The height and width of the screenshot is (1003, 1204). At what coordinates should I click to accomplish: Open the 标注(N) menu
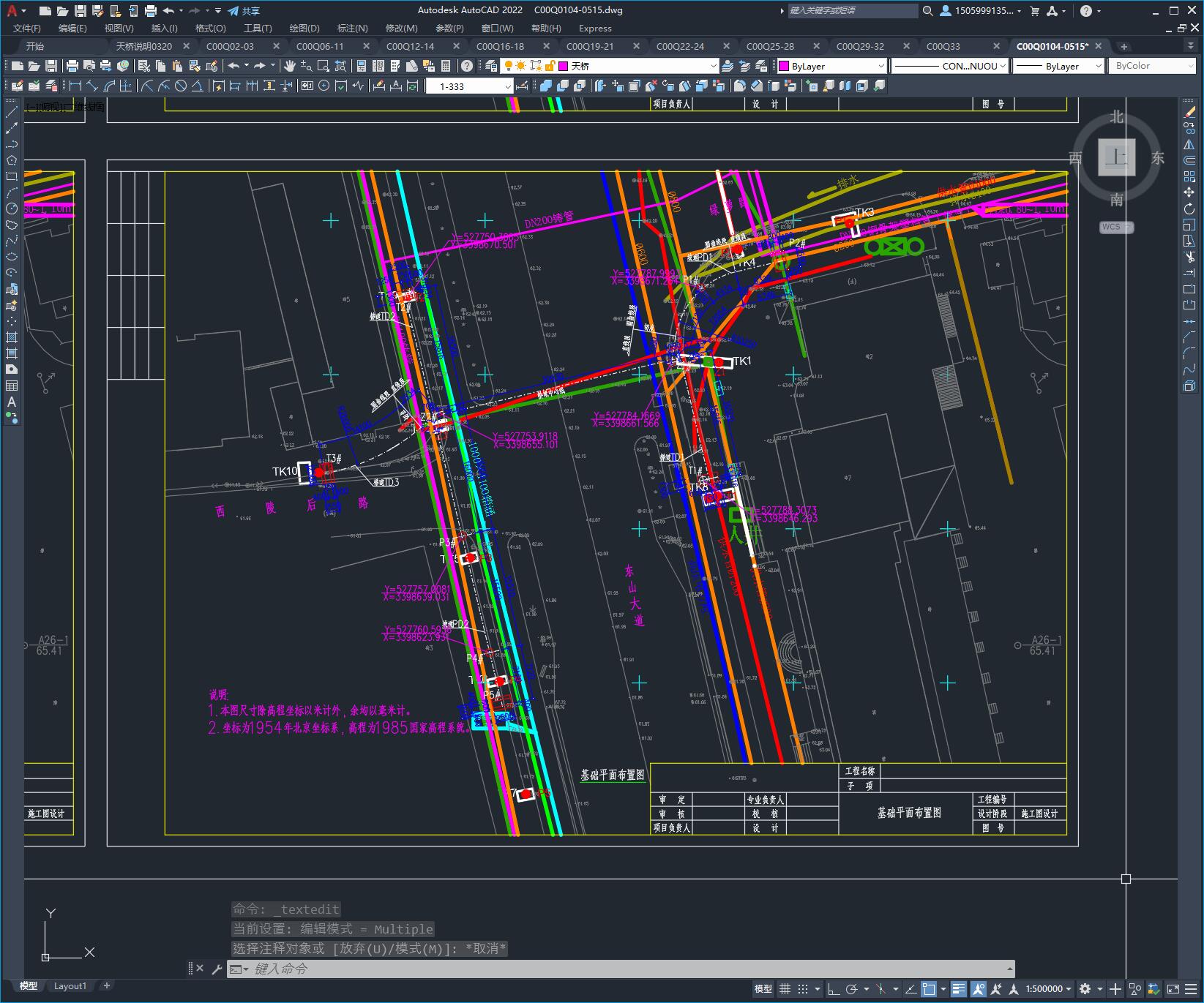(x=352, y=28)
